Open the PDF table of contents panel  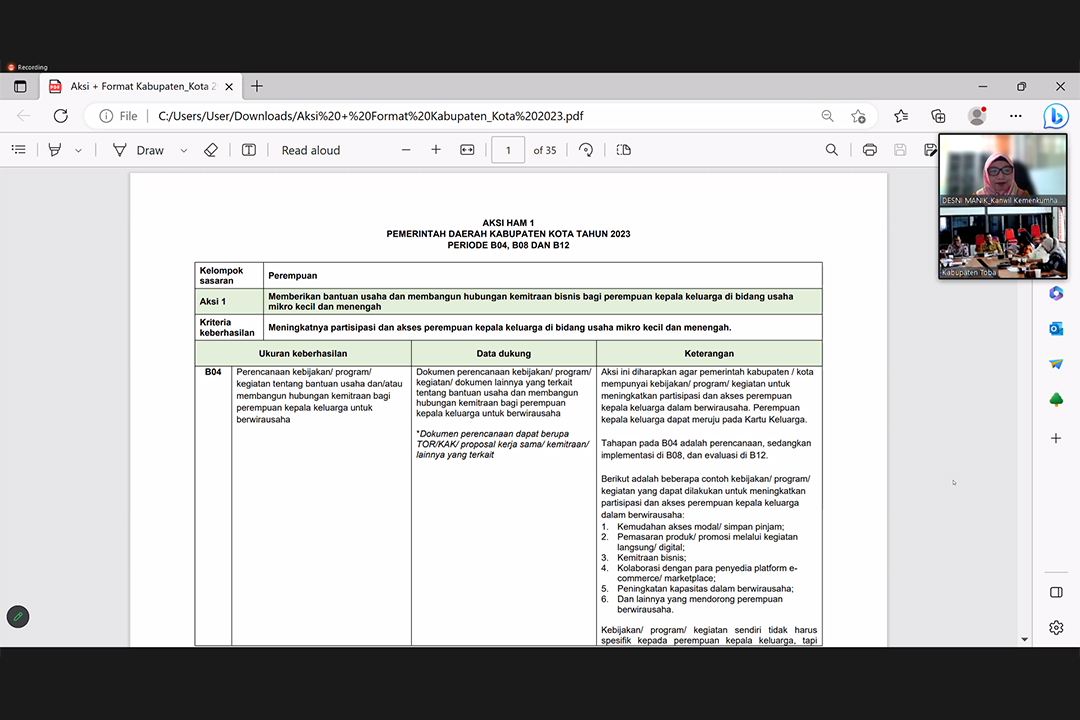point(18,150)
